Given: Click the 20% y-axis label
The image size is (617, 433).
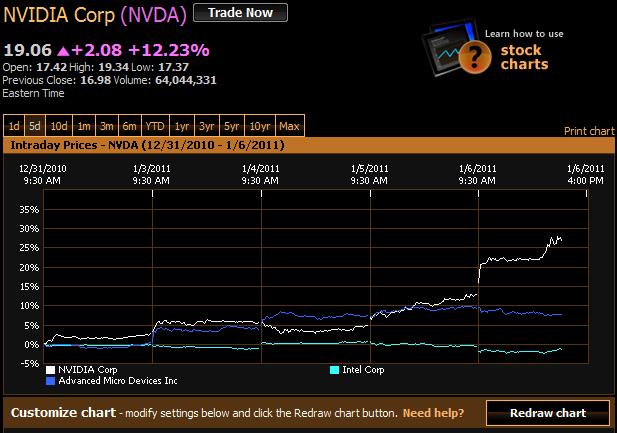Looking at the screenshot, I should (30, 268).
